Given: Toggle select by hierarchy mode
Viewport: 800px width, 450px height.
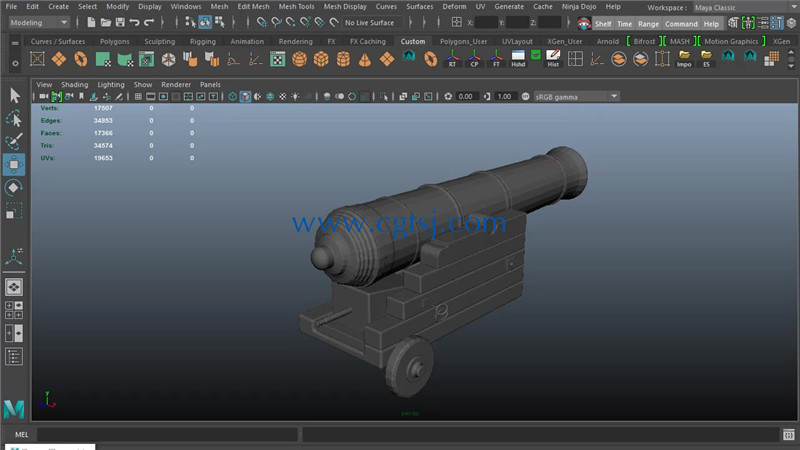Looking at the screenshot, I should pos(190,22).
